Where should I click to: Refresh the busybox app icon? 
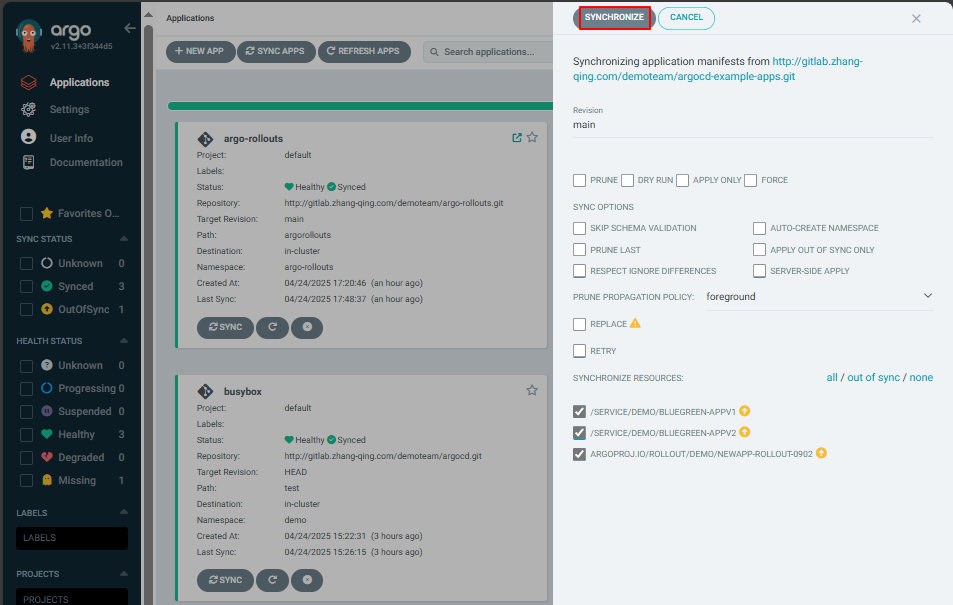click(272, 580)
